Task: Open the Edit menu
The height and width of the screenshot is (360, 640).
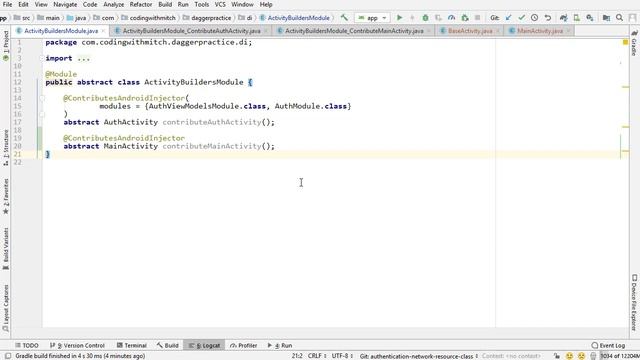Action: click(x=23, y=4)
